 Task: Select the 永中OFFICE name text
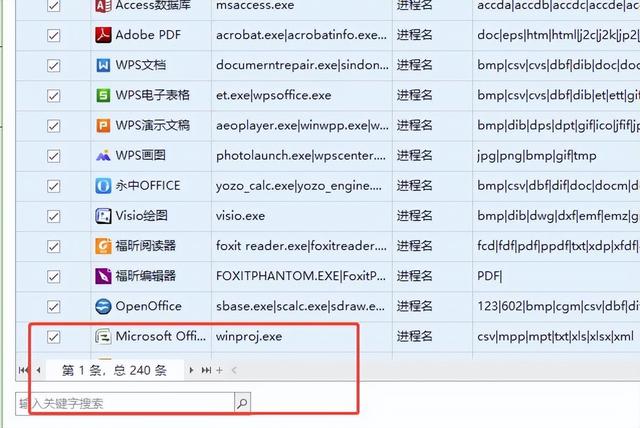pos(148,186)
